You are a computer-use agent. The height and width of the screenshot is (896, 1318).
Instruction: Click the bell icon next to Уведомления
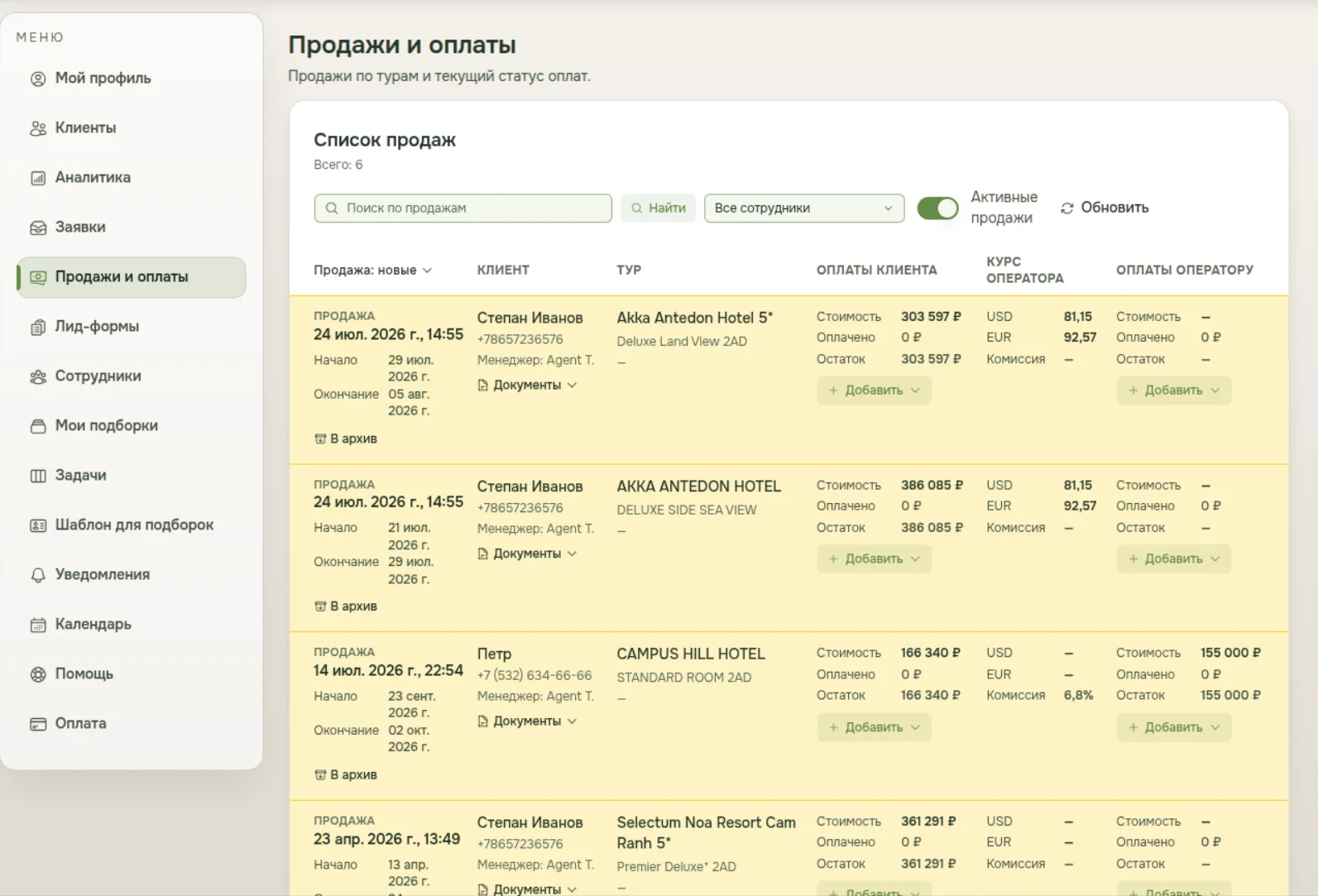(38, 575)
